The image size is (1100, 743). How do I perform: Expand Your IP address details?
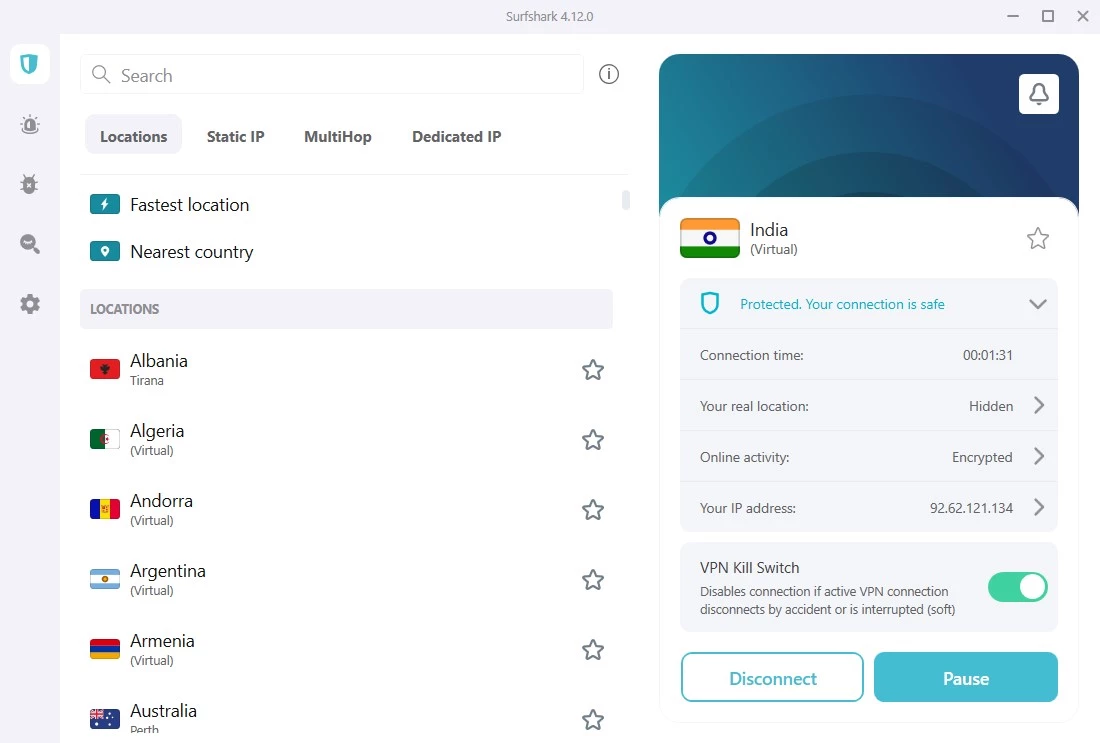pyautogui.click(x=1038, y=507)
